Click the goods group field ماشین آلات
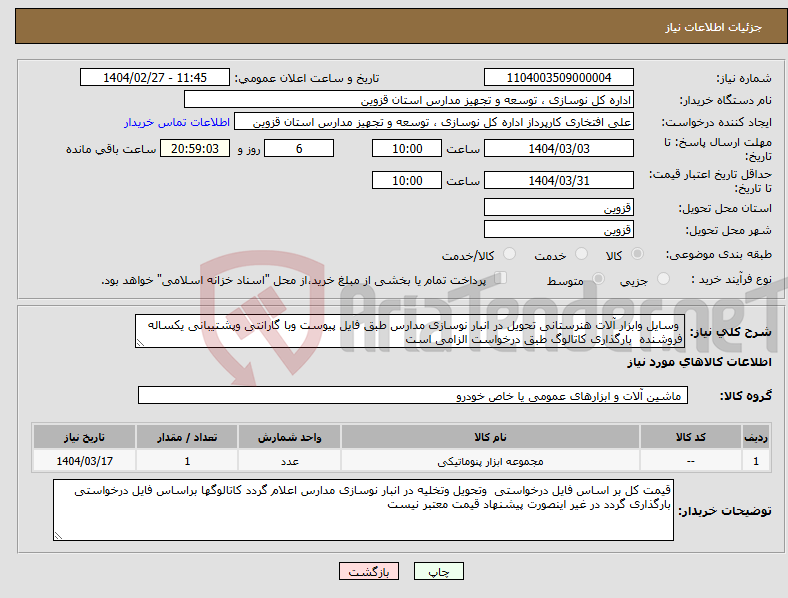788x598 pixels. point(413,395)
